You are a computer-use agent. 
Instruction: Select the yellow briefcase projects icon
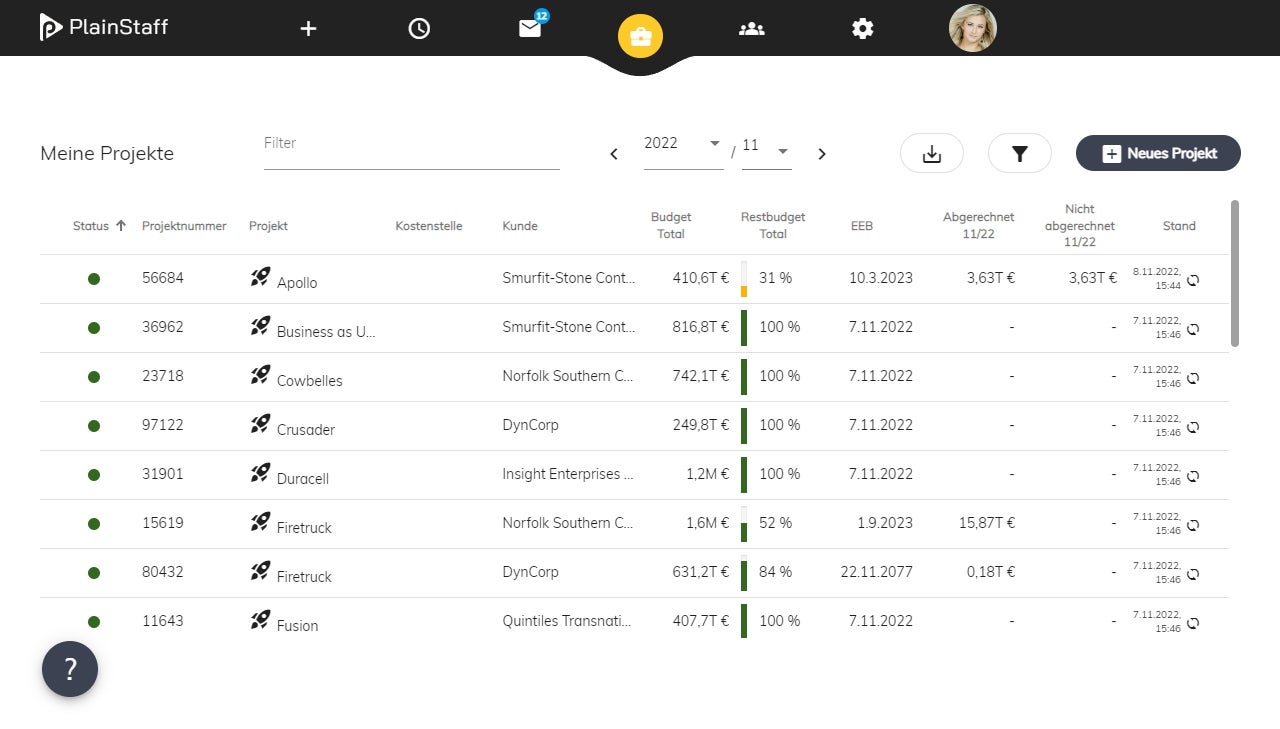640,37
